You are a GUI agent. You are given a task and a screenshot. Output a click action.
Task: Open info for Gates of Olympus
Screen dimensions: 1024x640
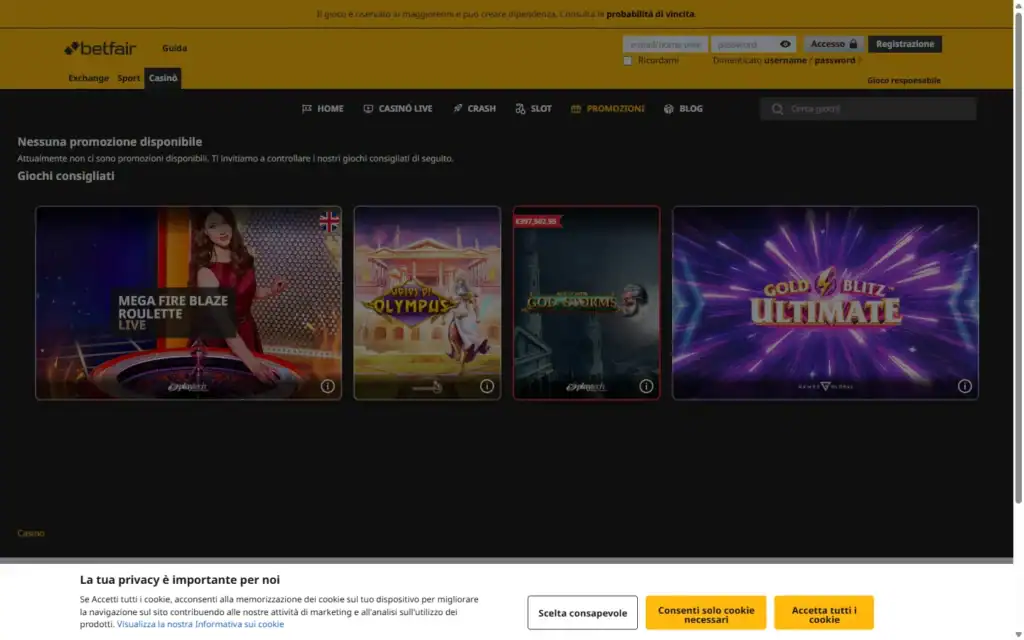(x=487, y=387)
